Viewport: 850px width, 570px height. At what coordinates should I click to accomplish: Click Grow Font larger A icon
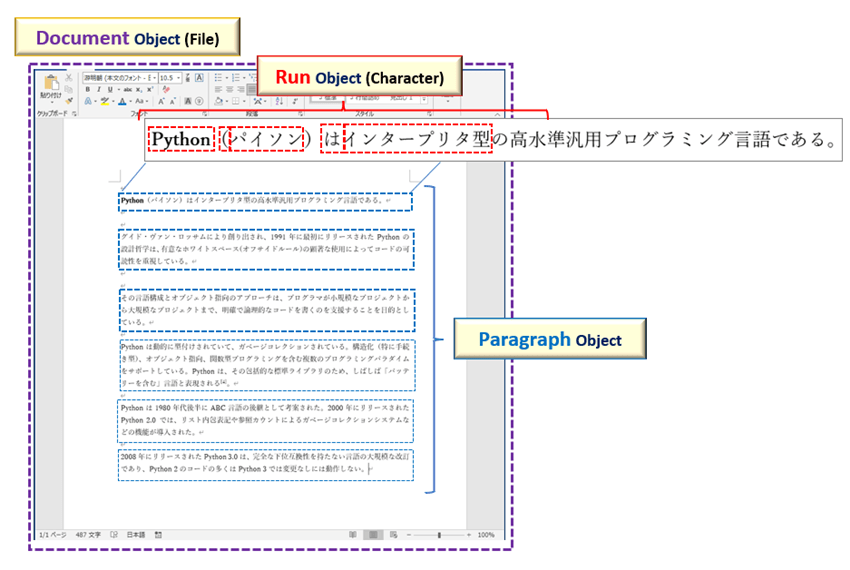(161, 101)
